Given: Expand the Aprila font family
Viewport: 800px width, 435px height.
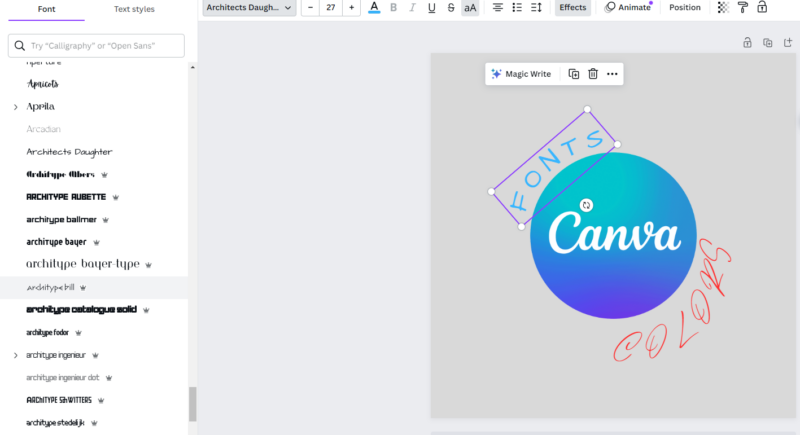Looking at the screenshot, I should (15, 107).
